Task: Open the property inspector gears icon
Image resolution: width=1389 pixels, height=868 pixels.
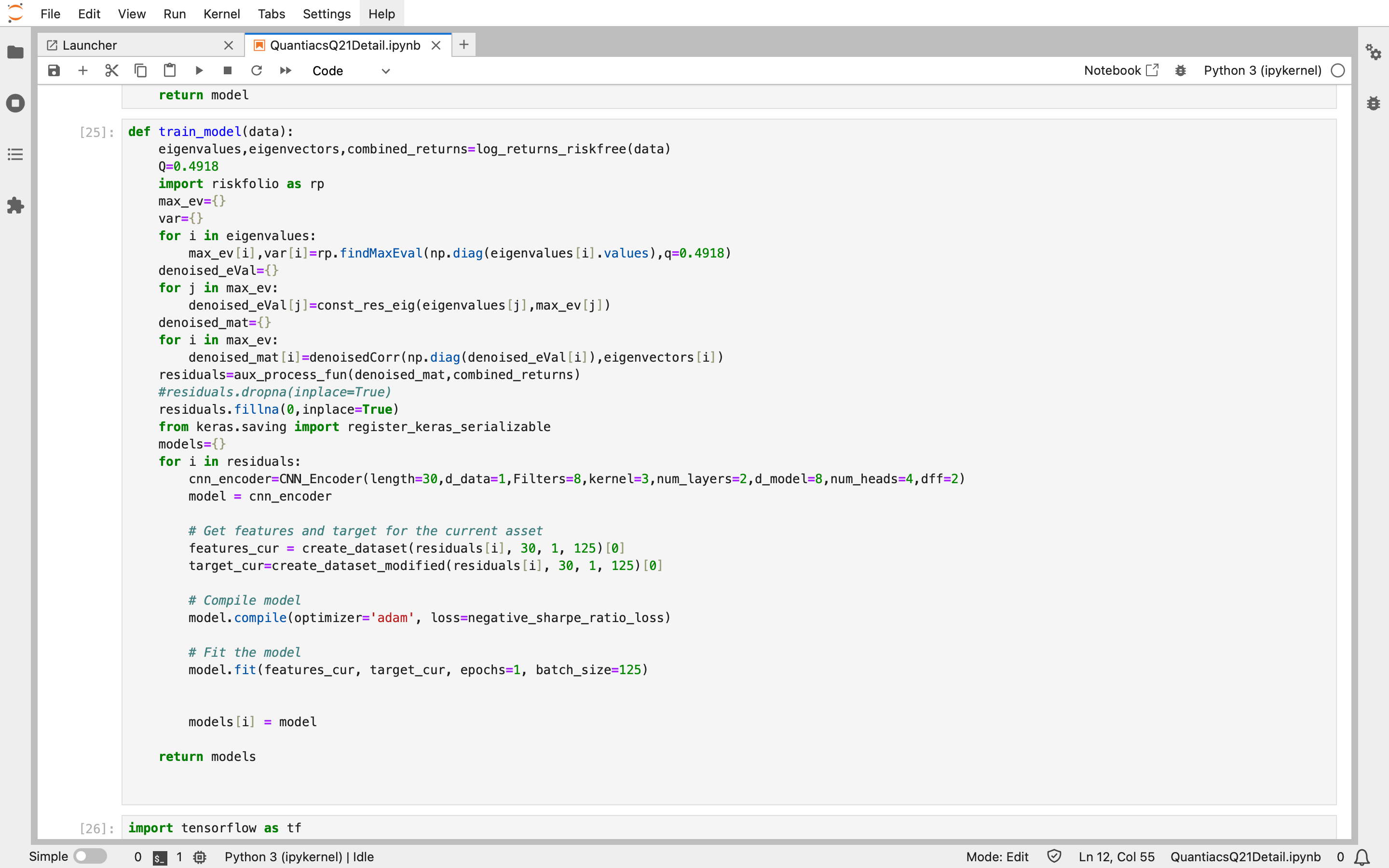Action: [1374, 52]
